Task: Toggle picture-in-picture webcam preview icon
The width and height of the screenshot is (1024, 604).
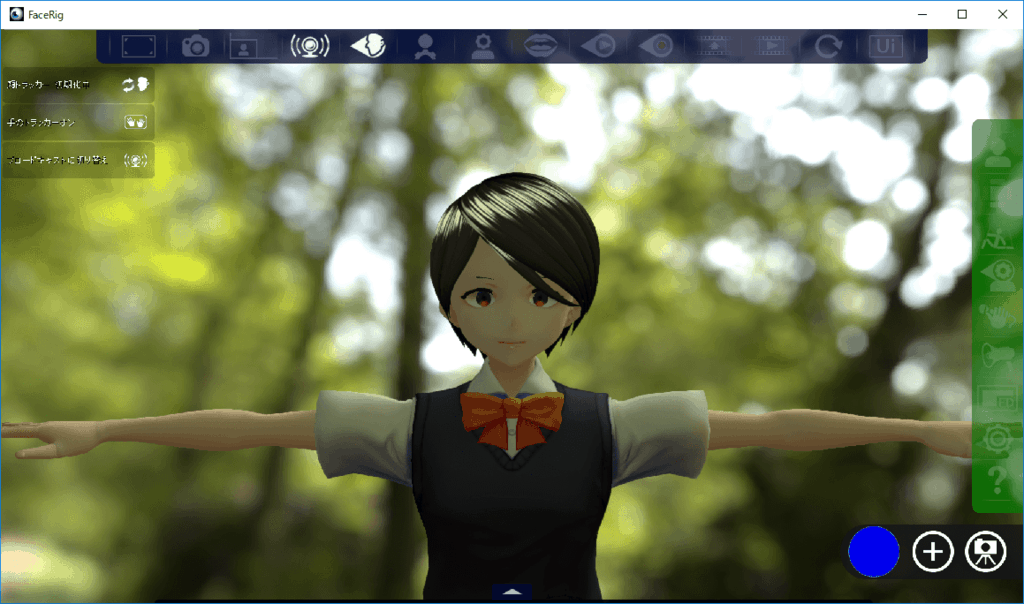Action: [253, 46]
